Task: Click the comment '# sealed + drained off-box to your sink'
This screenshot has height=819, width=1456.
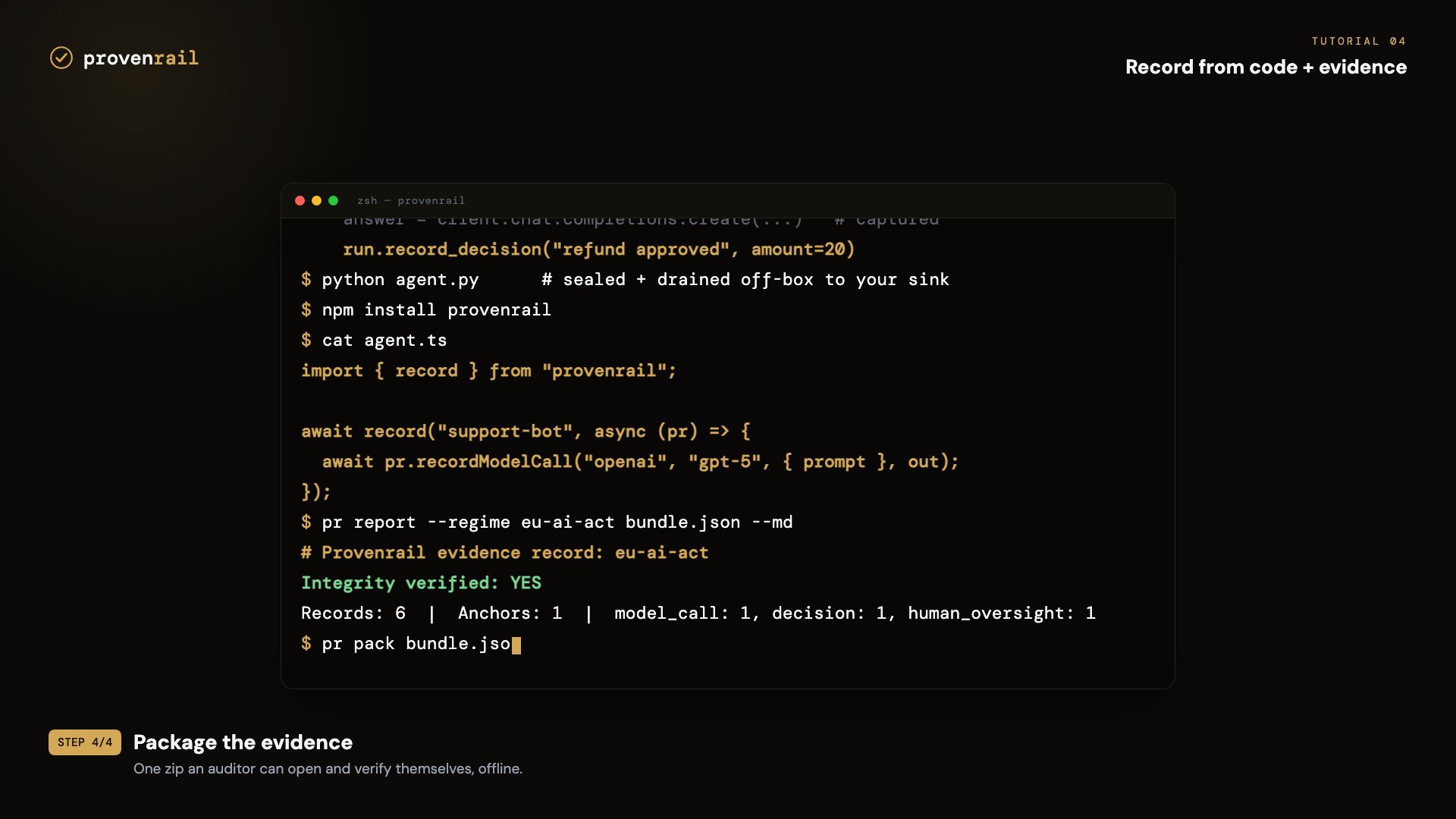Action: click(x=745, y=280)
